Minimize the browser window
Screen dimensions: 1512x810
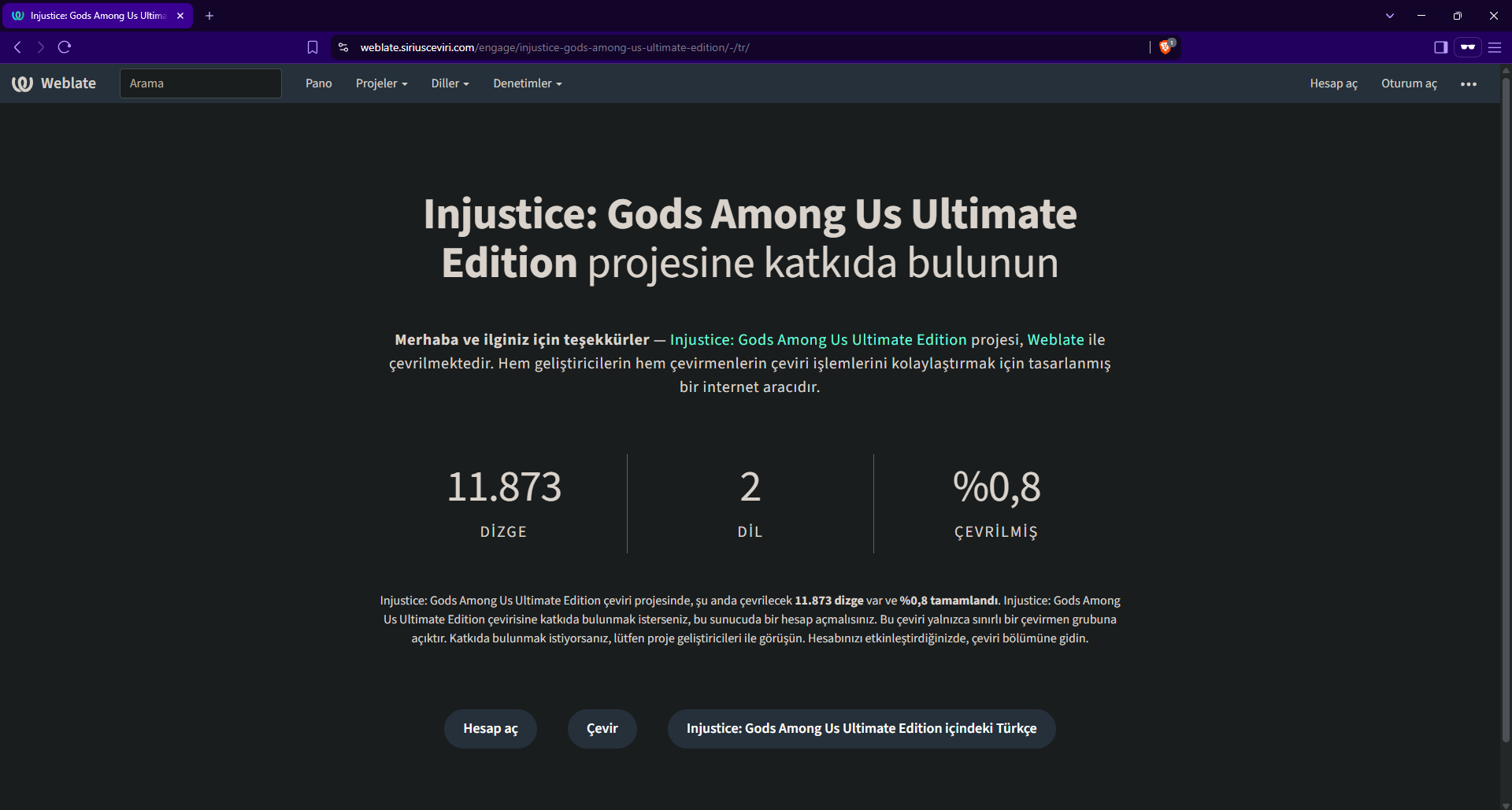coord(1421,16)
